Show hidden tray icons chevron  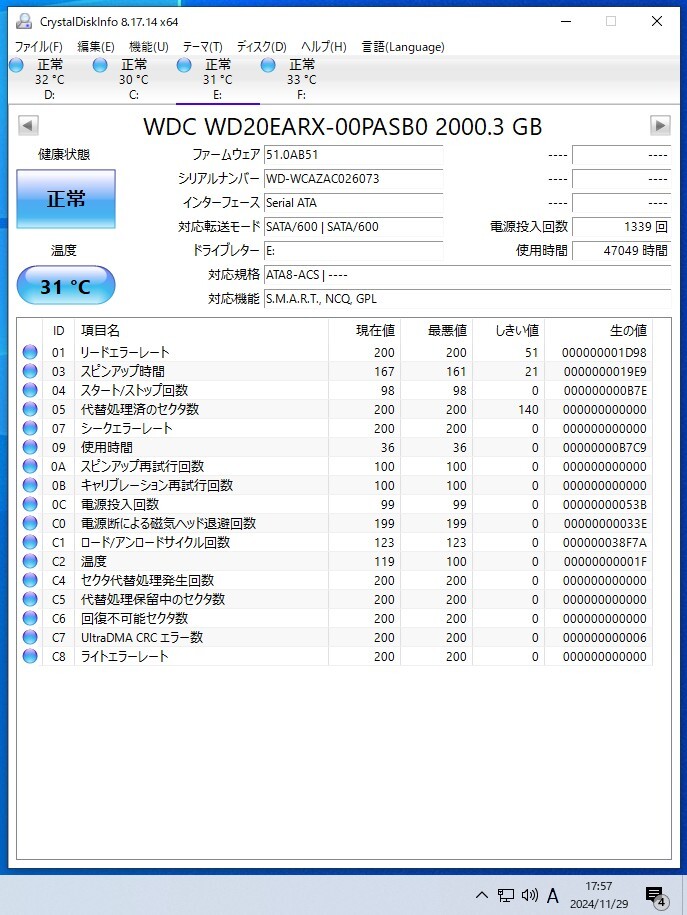coord(482,895)
